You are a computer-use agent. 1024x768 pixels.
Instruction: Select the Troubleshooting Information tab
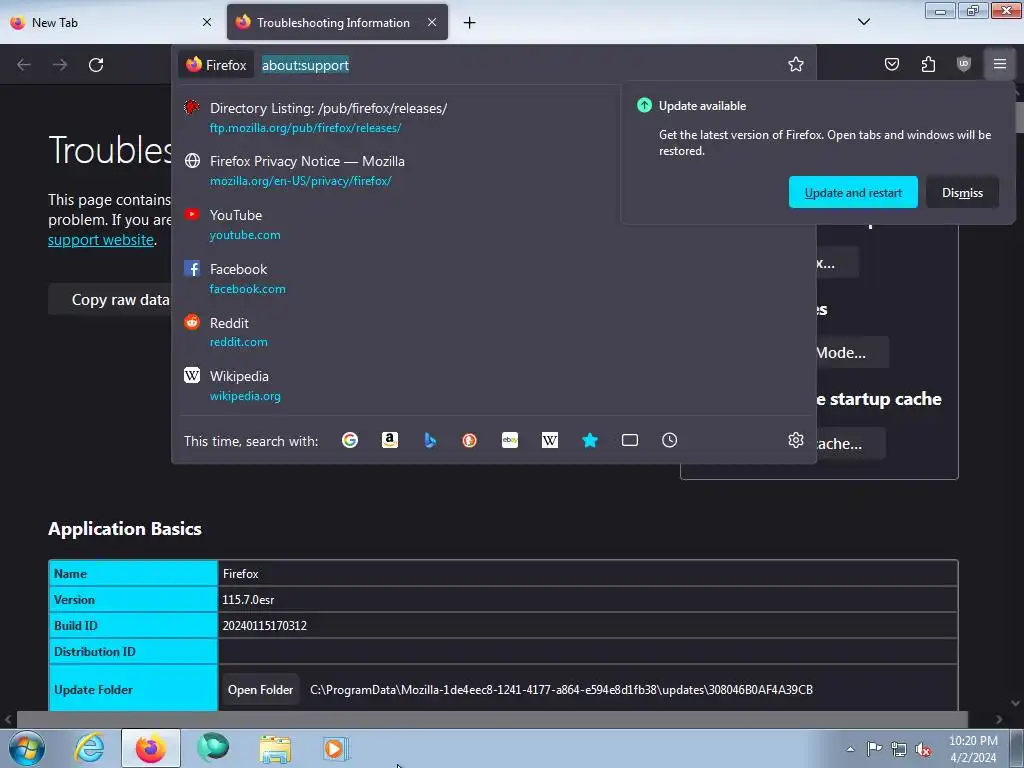(x=338, y=22)
